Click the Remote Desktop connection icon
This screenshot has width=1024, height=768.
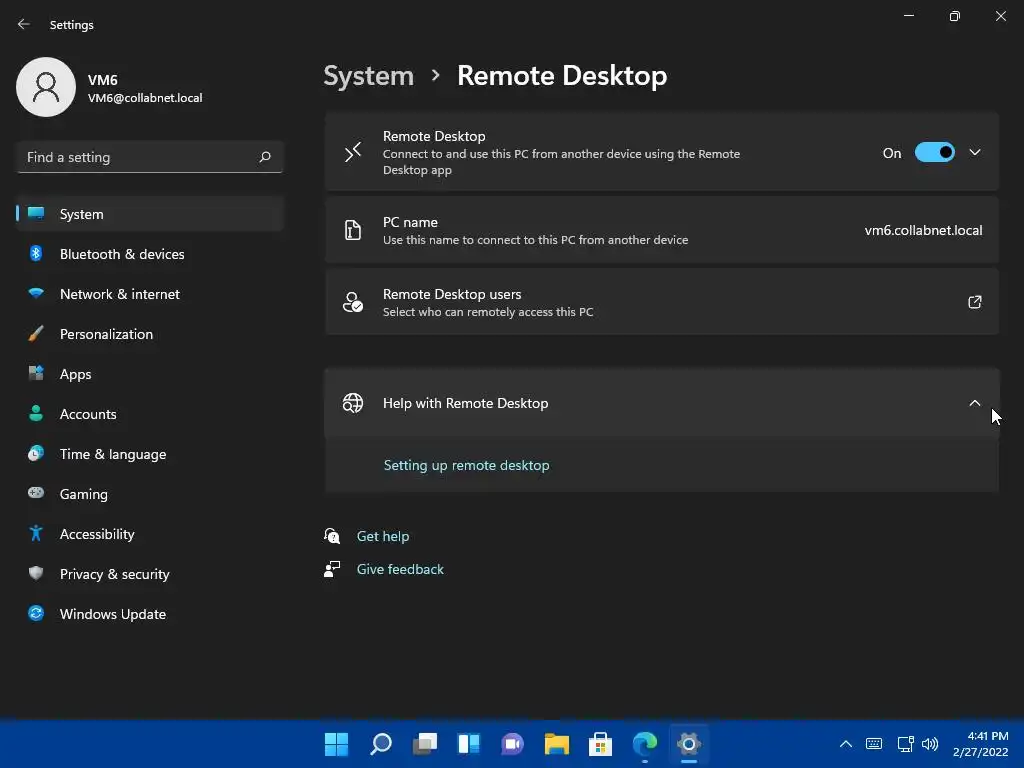click(353, 152)
